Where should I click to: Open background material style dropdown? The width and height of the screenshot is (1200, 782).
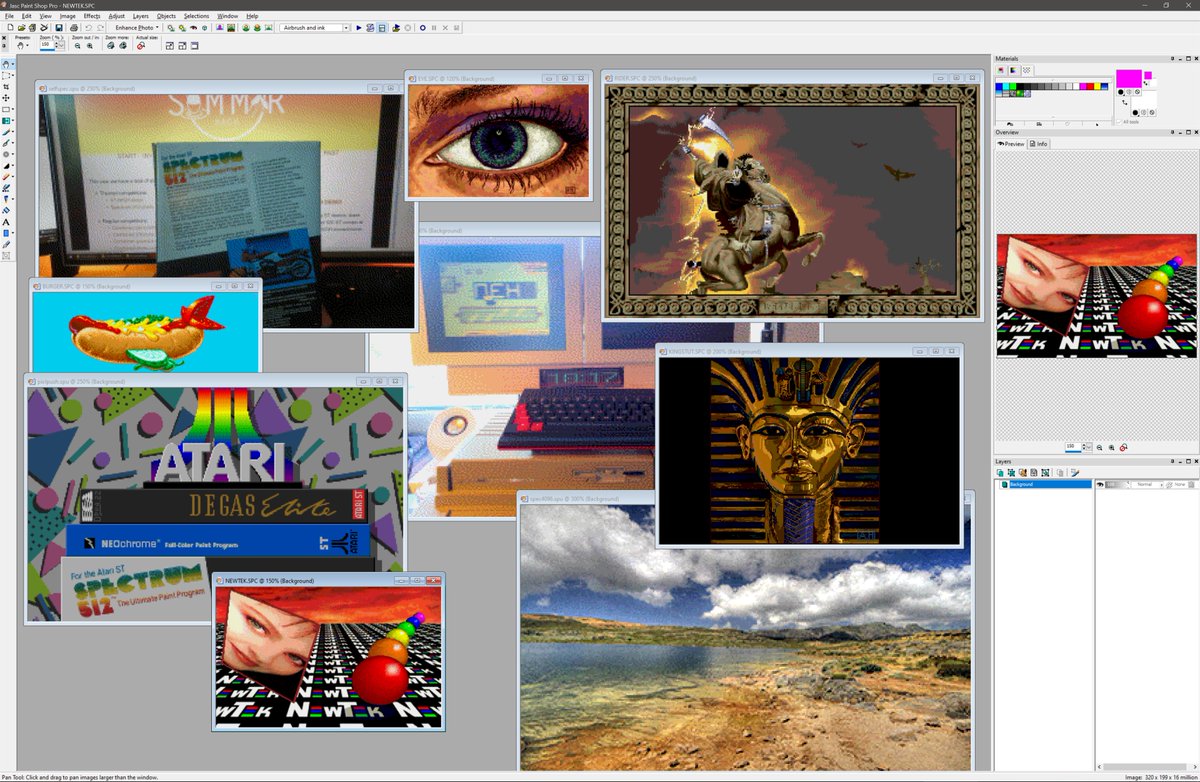tap(1135, 112)
